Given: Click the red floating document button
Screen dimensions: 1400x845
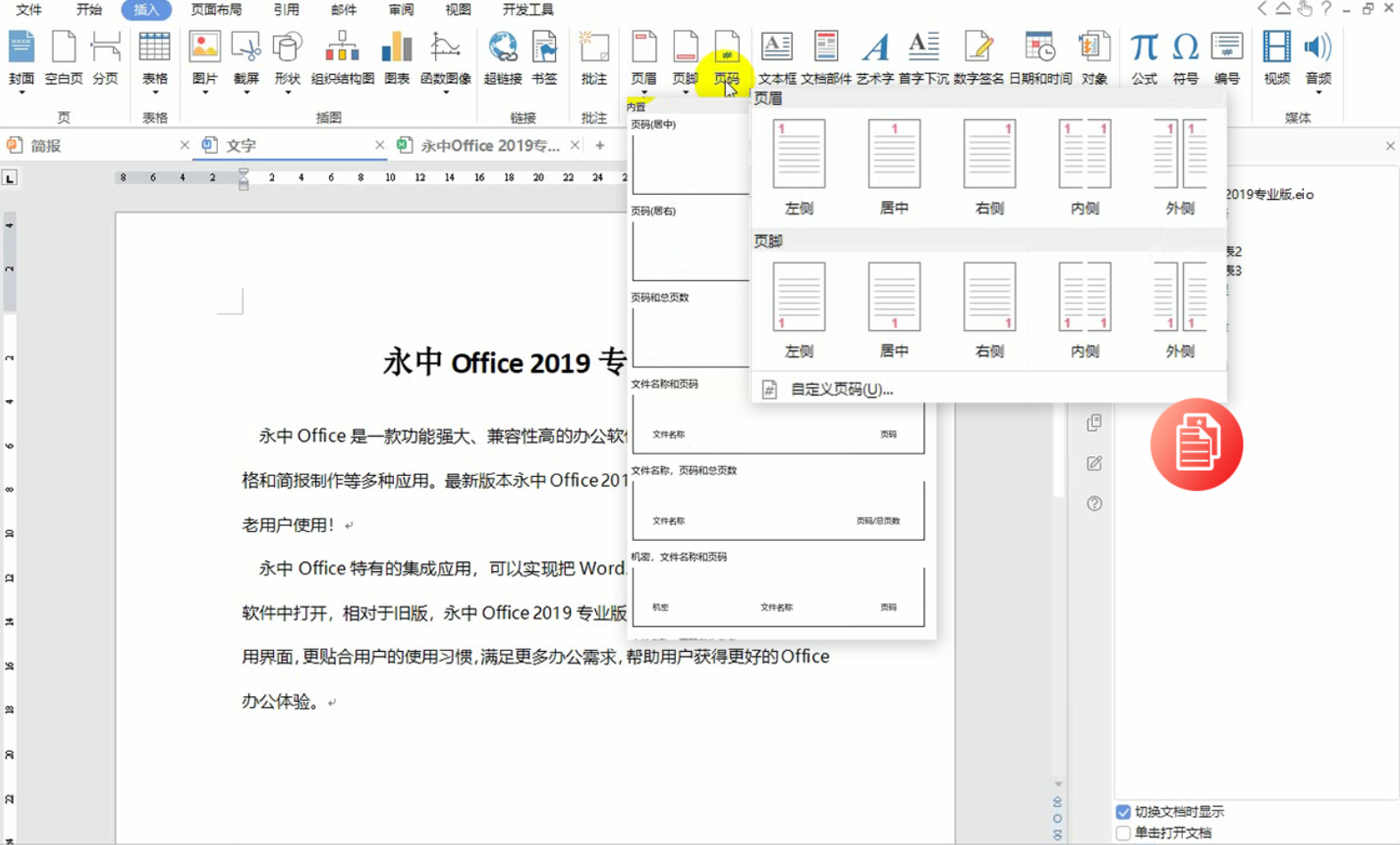Looking at the screenshot, I should click(x=1196, y=444).
